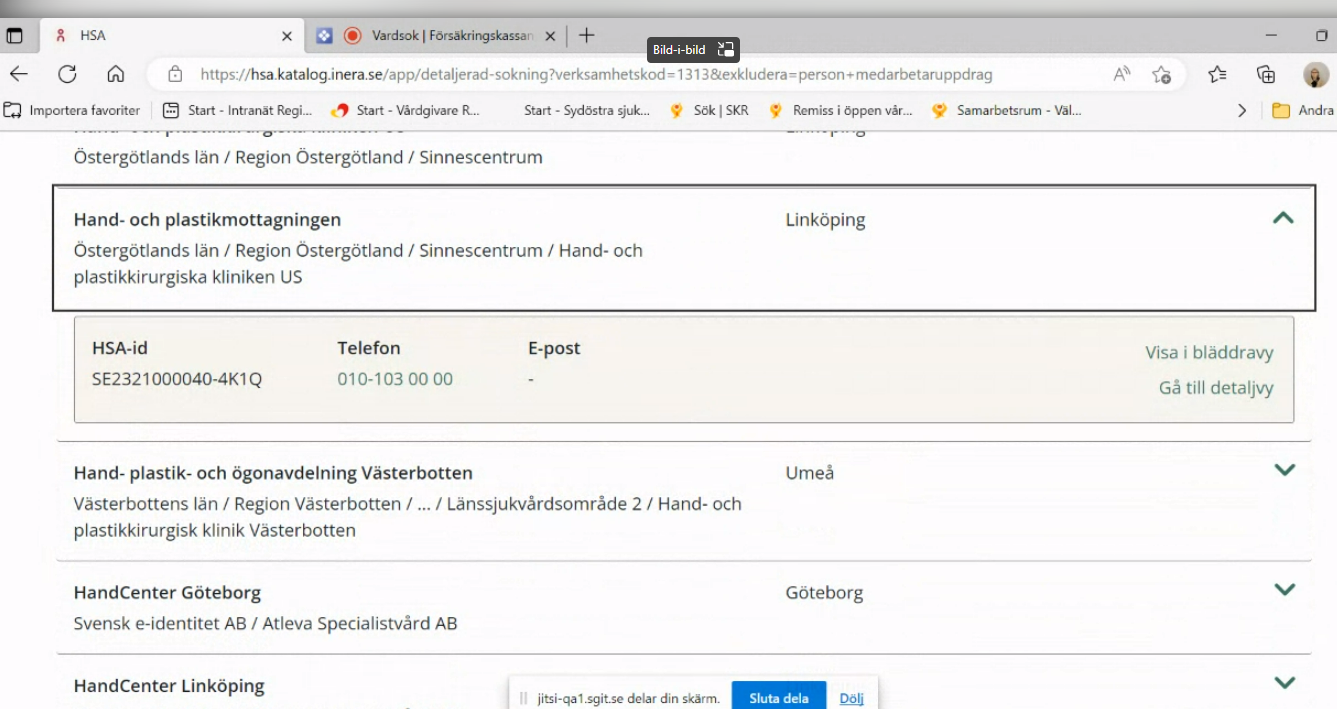The height and width of the screenshot is (709, 1337).
Task: Reload the page with refresh icon
Action: point(67,74)
